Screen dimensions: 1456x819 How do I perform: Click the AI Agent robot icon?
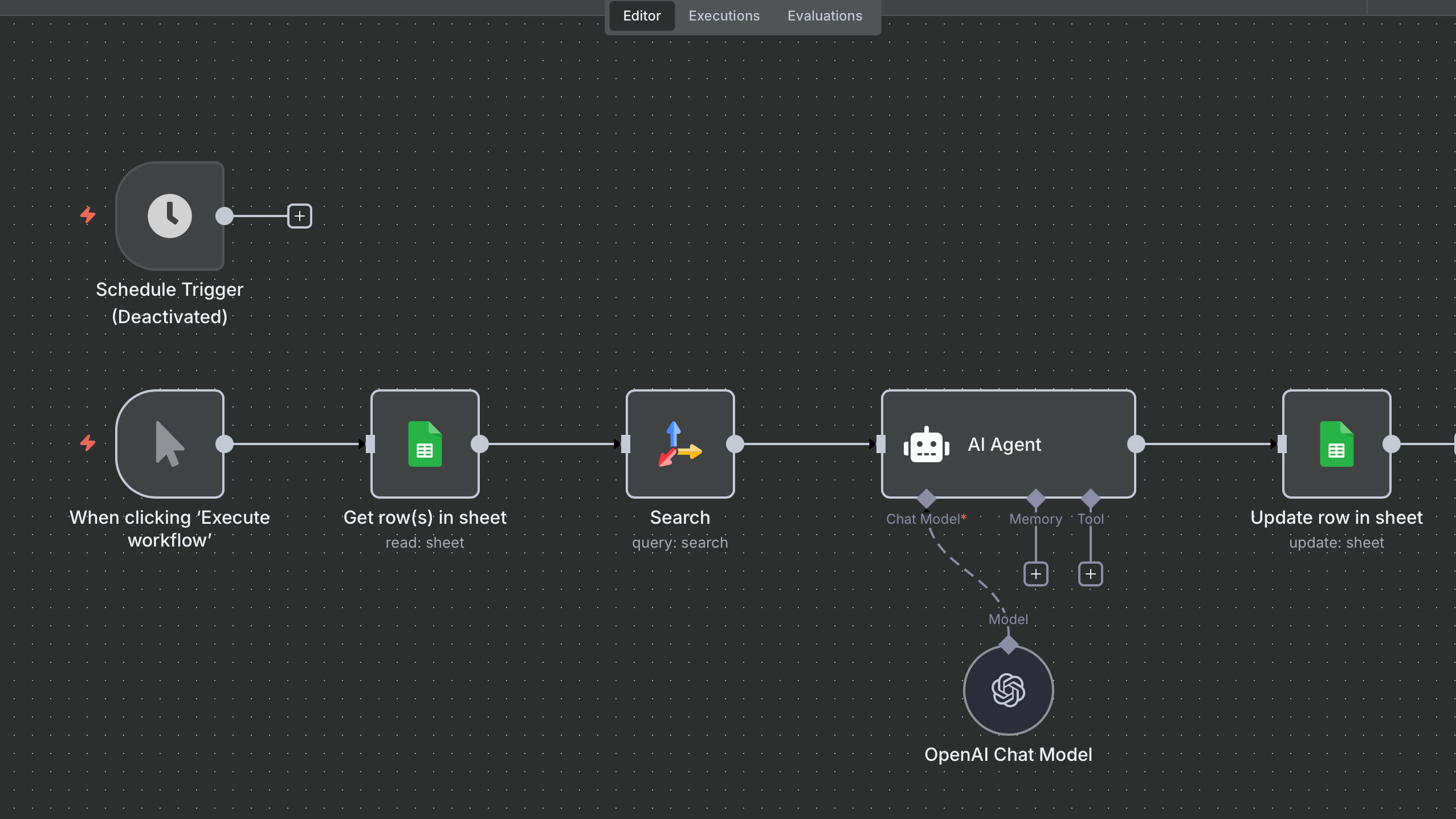[926, 445]
